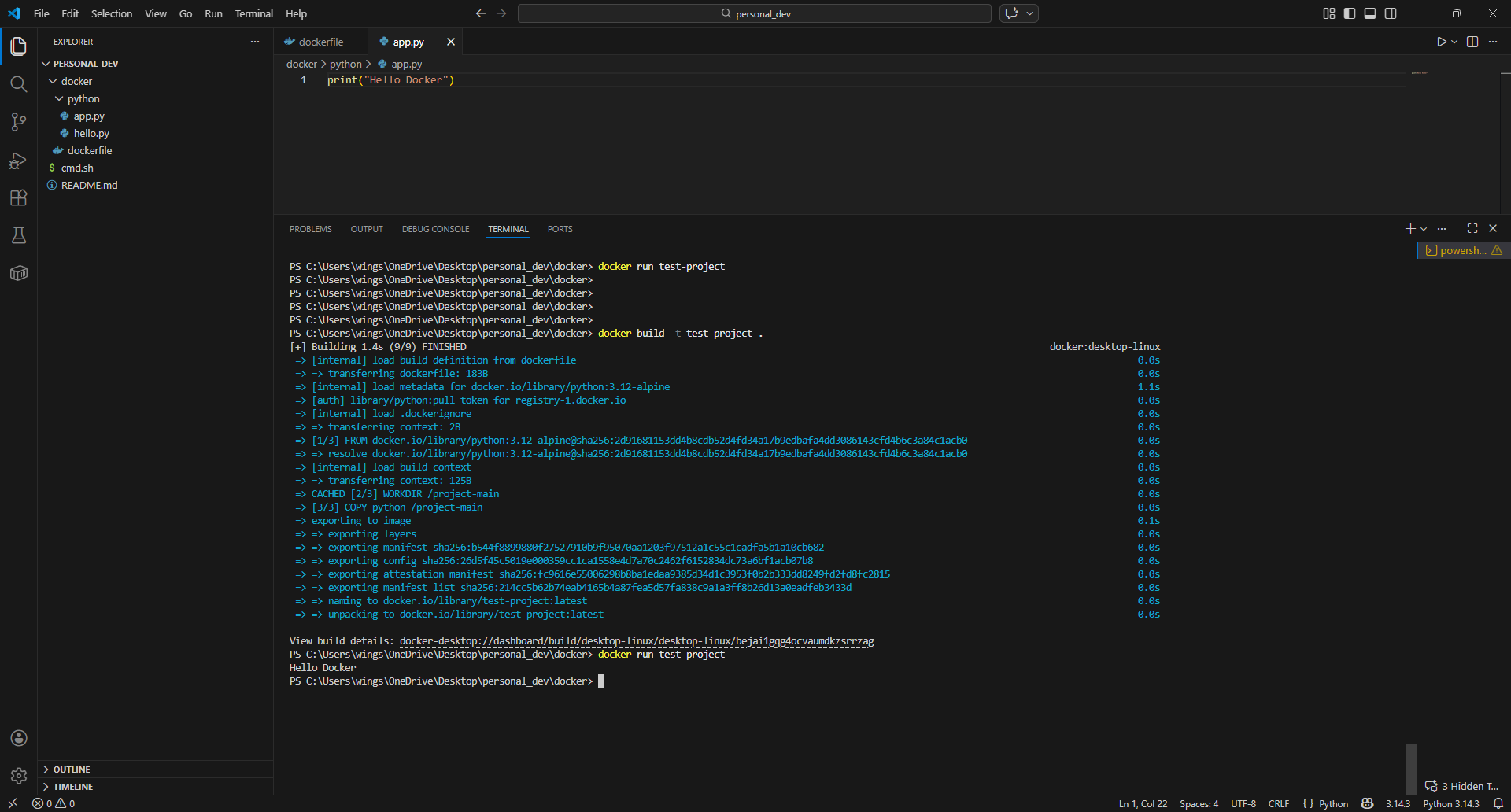Expand the OUTLINE section

tap(72, 770)
